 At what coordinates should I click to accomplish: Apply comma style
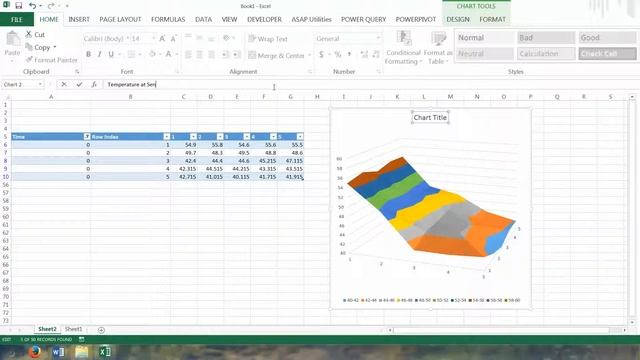click(350, 54)
